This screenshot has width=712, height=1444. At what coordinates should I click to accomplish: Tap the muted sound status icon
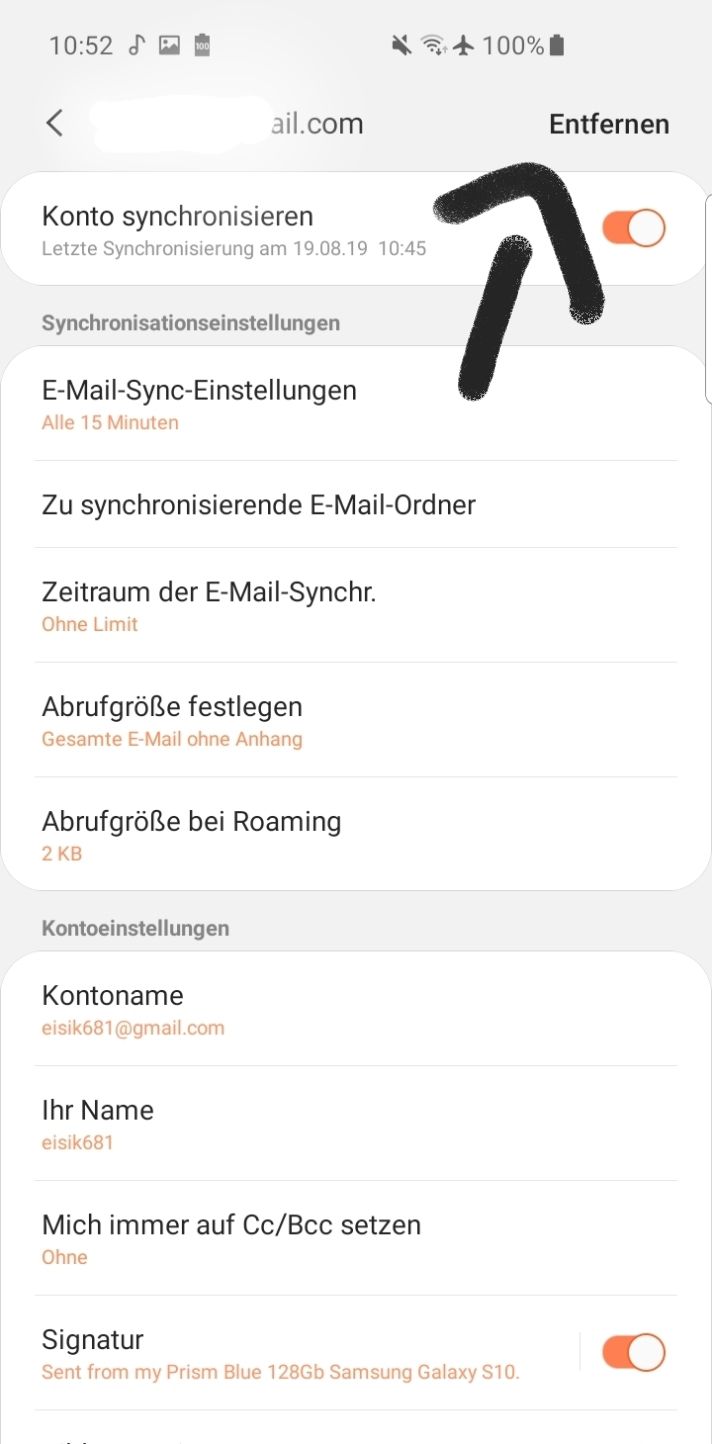coord(402,45)
